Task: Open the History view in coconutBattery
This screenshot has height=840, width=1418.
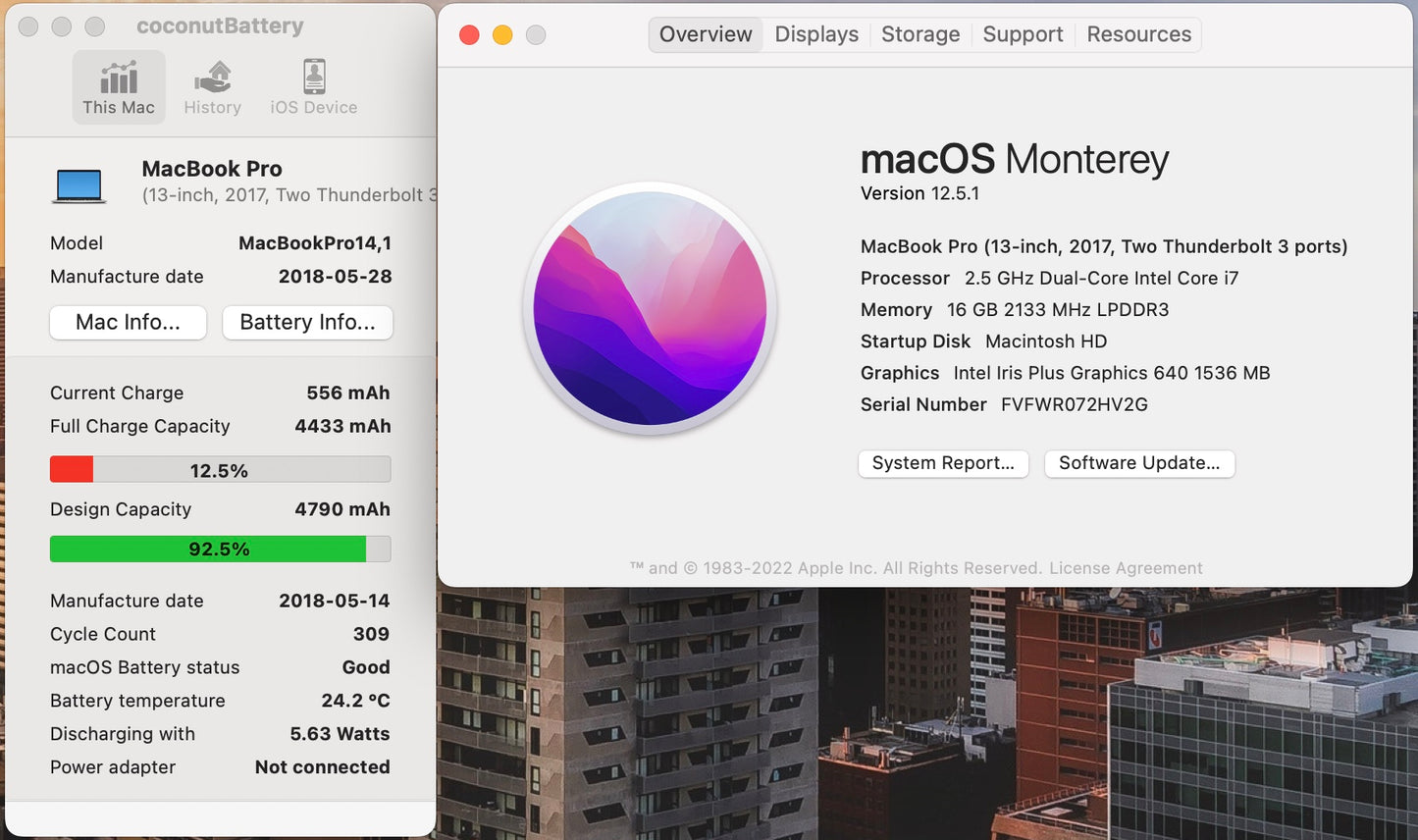Action: (x=212, y=88)
